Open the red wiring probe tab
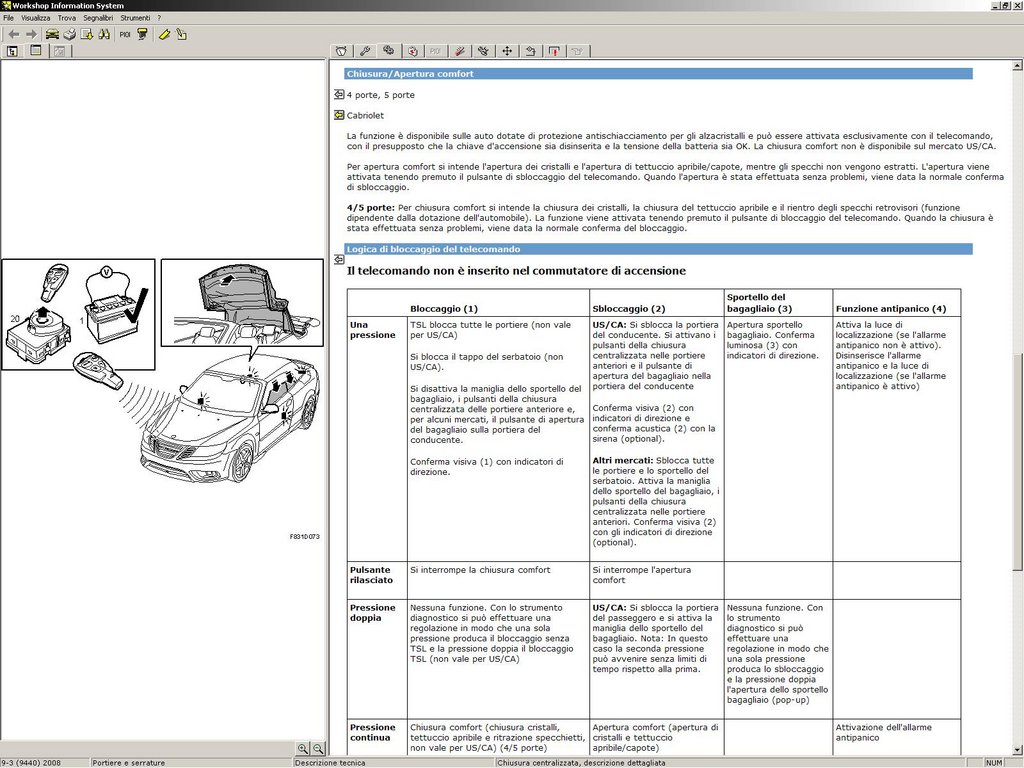This screenshot has height=768, width=1024. (460, 51)
